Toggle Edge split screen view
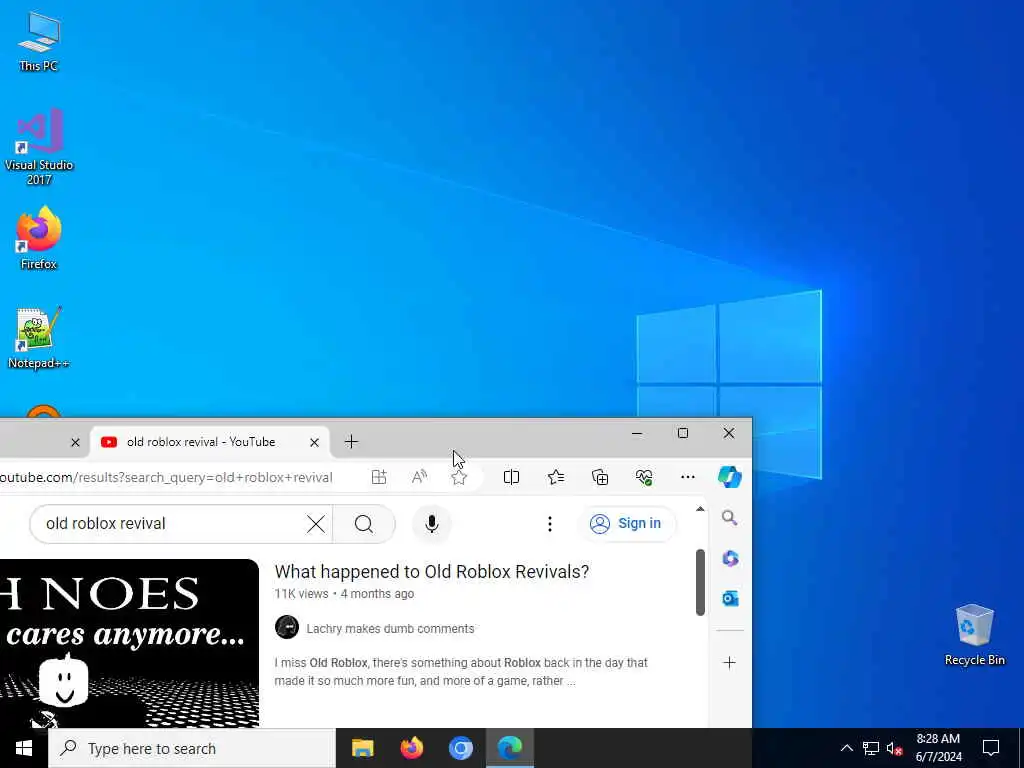Image resolution: width=1024 pixels, height=768 pixels. pyautogui.click(x=511, y=477)
